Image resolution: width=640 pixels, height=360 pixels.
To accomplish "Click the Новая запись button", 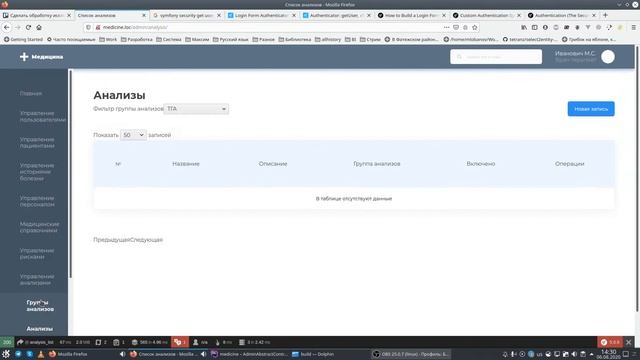I will coord(591,109).
